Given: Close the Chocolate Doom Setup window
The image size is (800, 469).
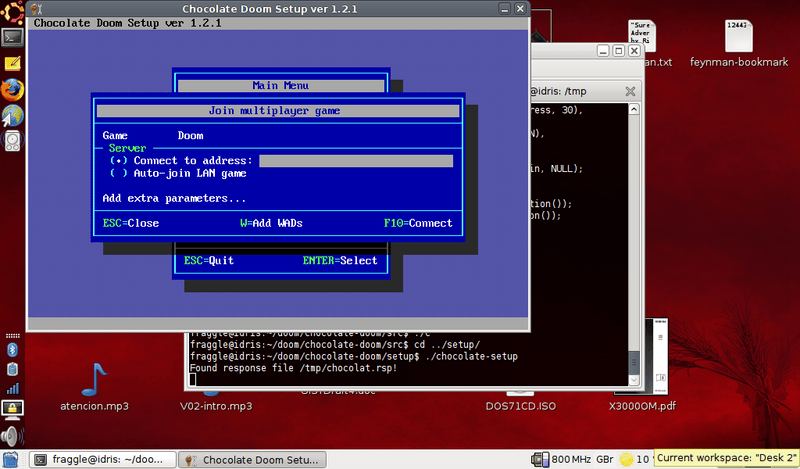Looking at the screenshot, I should (520, 9).
